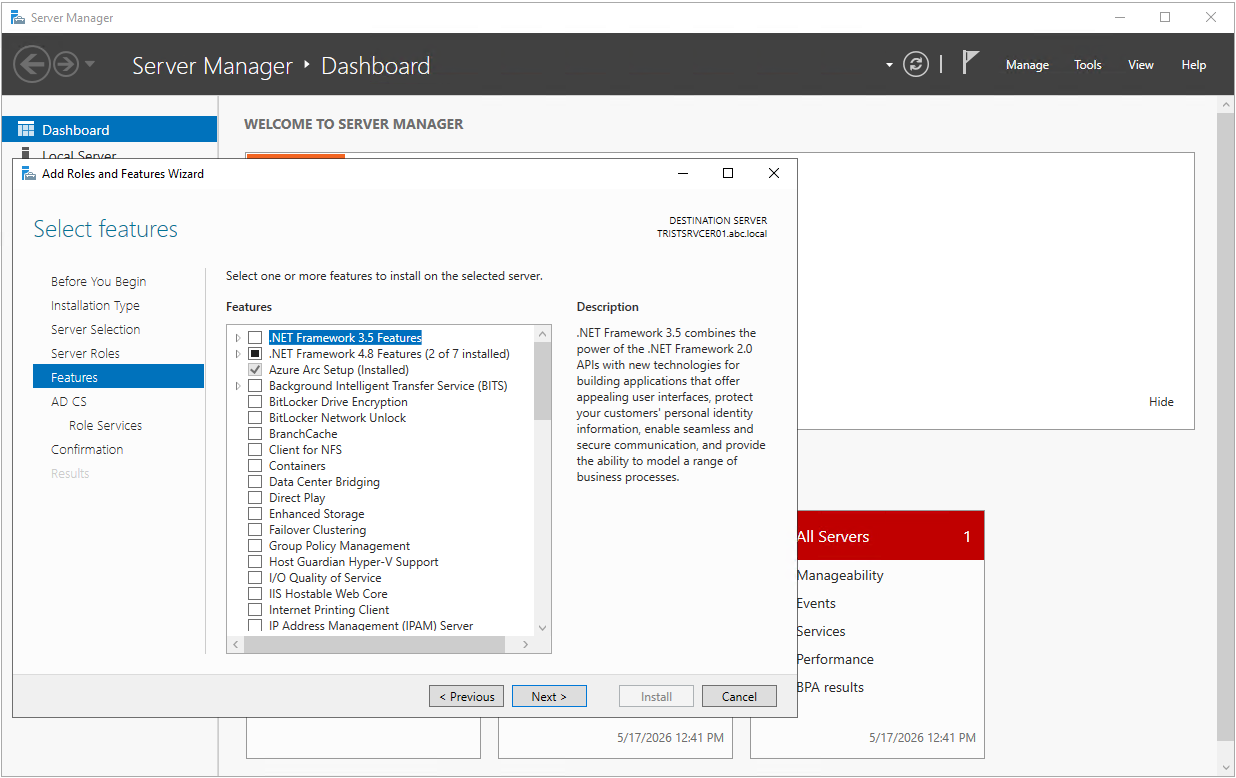Viewport: 1236px width, 778px height.
Task: Check Containers feature checkbox
Action: pos(255,466)
